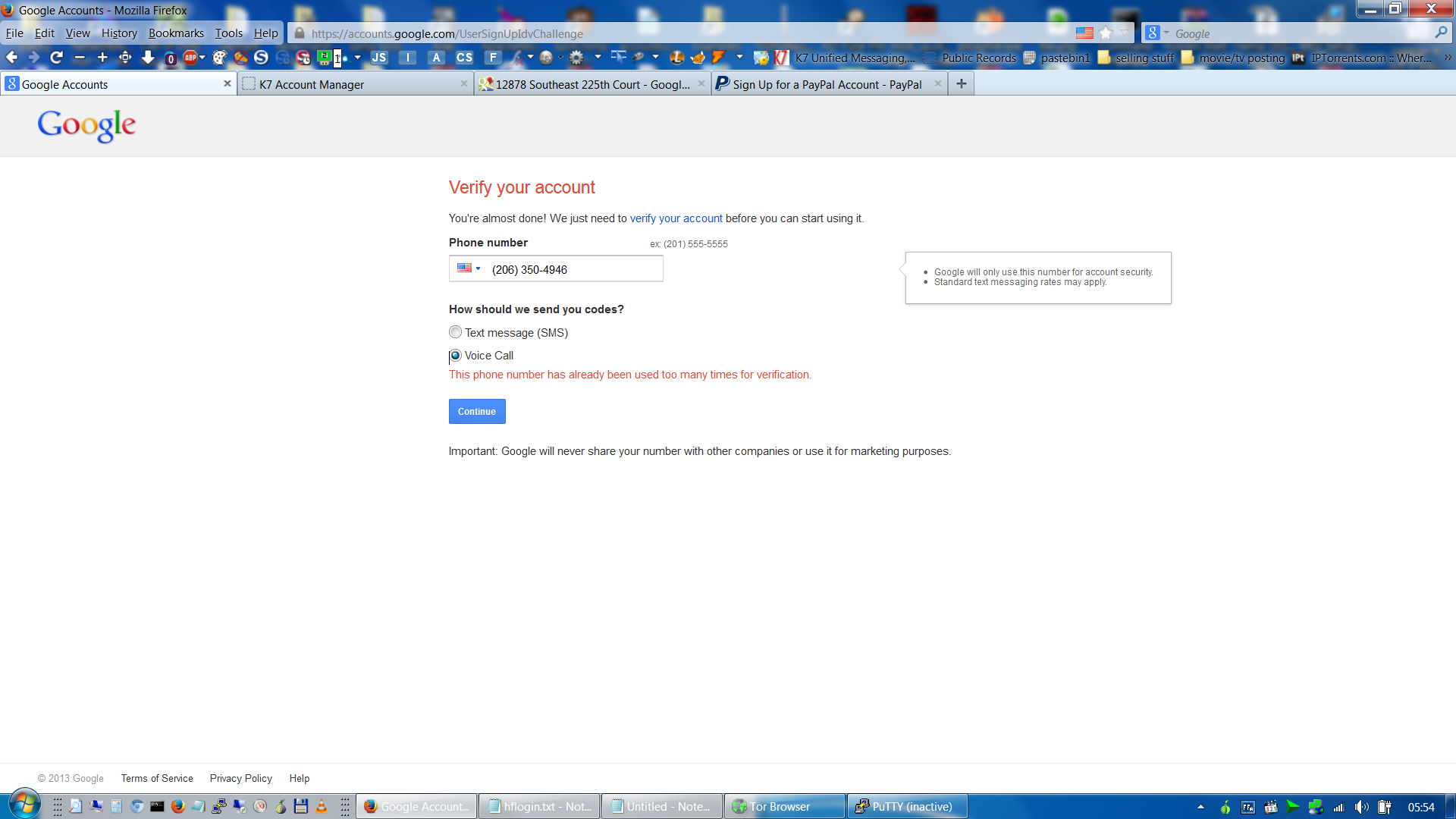This screenshot has width=1456, height=819.
Task: Click the search magnifier icon
Action: click(x=1441, y=33)
